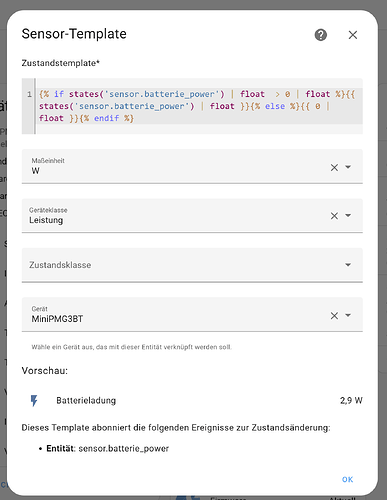387x500 pixels.
Task: Click the 'else' keyword in template code
Action: [x=275, y=106]
